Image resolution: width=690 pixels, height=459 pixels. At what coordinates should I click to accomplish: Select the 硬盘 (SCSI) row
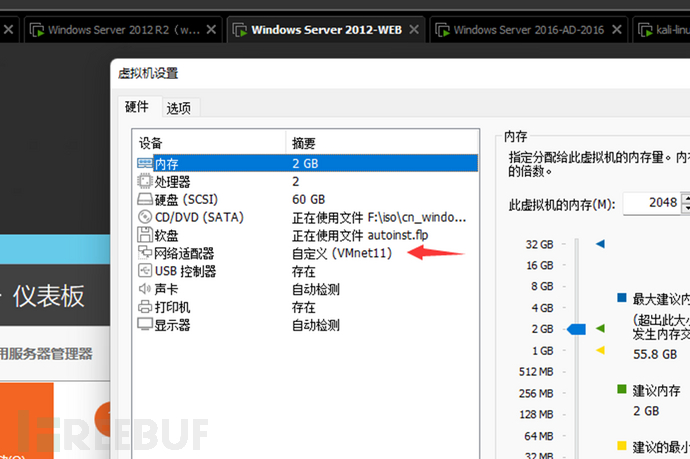tap(307, 199)
